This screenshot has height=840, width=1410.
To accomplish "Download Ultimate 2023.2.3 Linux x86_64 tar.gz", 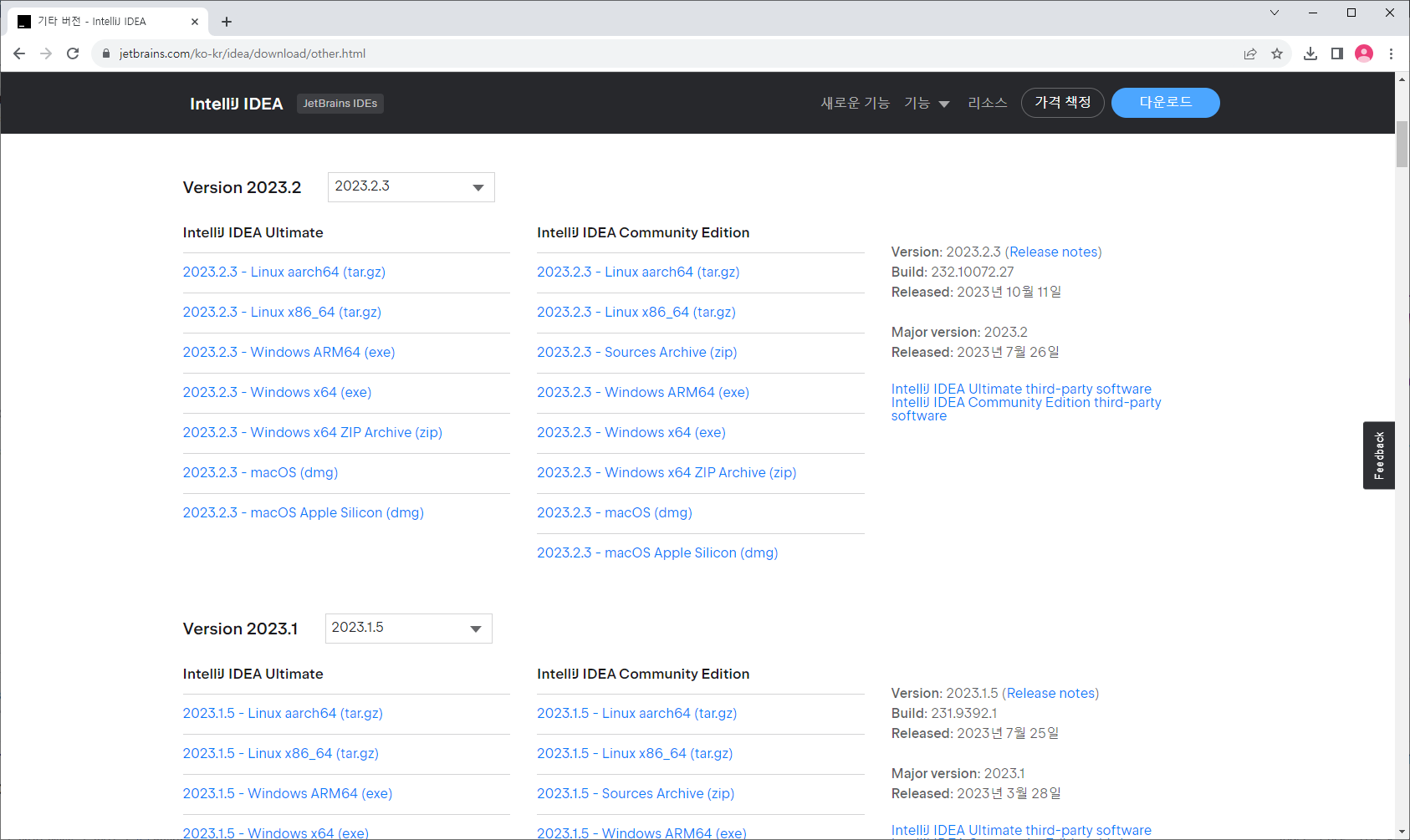I will click(282, 313).
